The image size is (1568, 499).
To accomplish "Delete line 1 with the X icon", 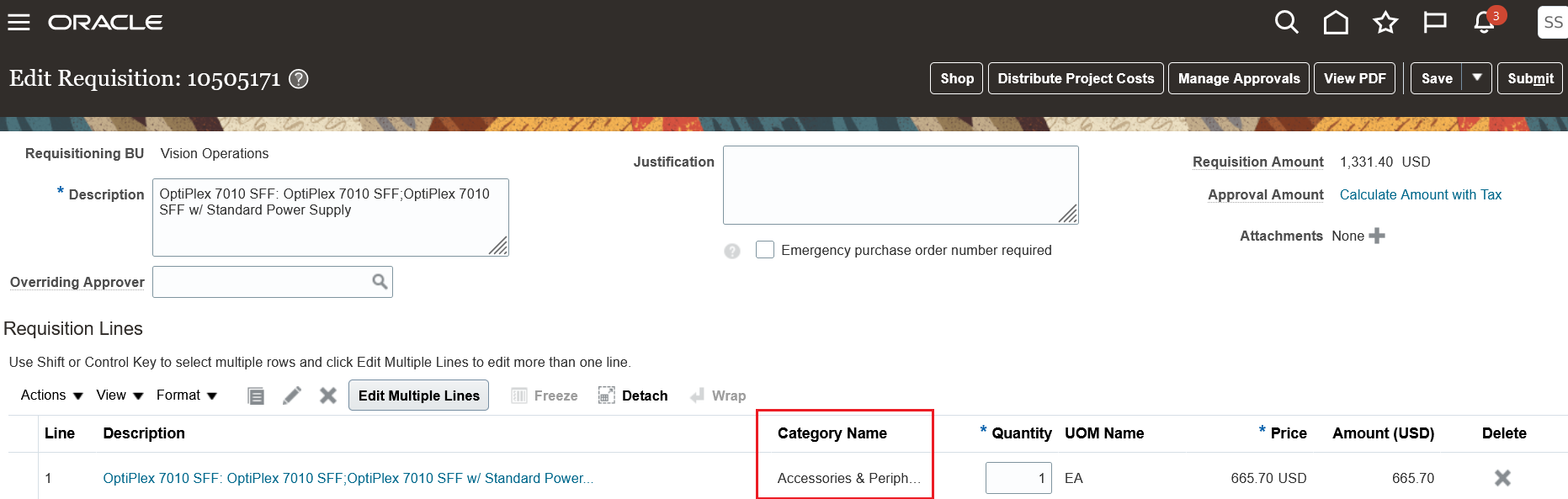I will click(1502, 478).
